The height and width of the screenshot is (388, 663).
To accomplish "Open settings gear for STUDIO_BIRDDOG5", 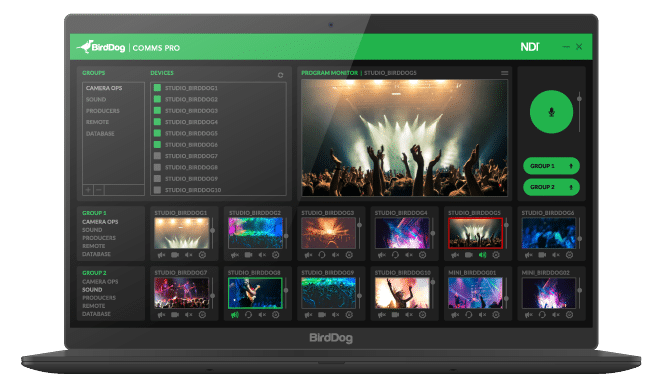I will point(496,255).
